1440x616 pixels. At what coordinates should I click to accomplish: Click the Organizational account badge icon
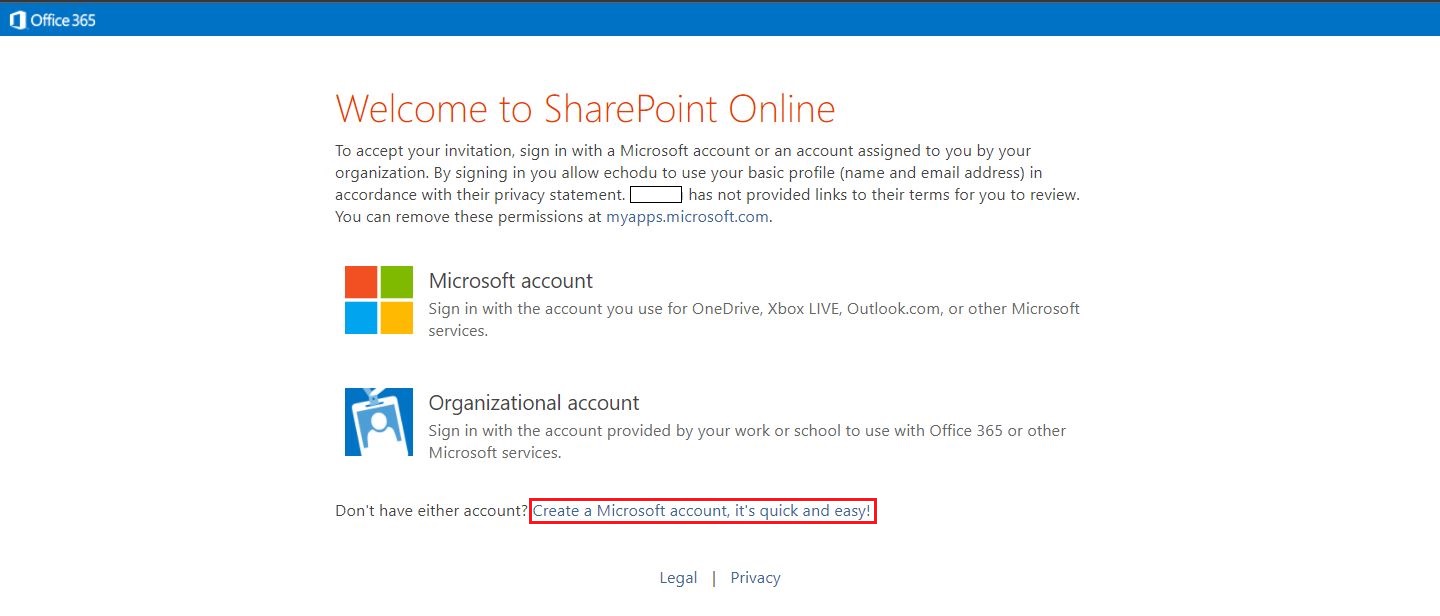pos(379,422)
